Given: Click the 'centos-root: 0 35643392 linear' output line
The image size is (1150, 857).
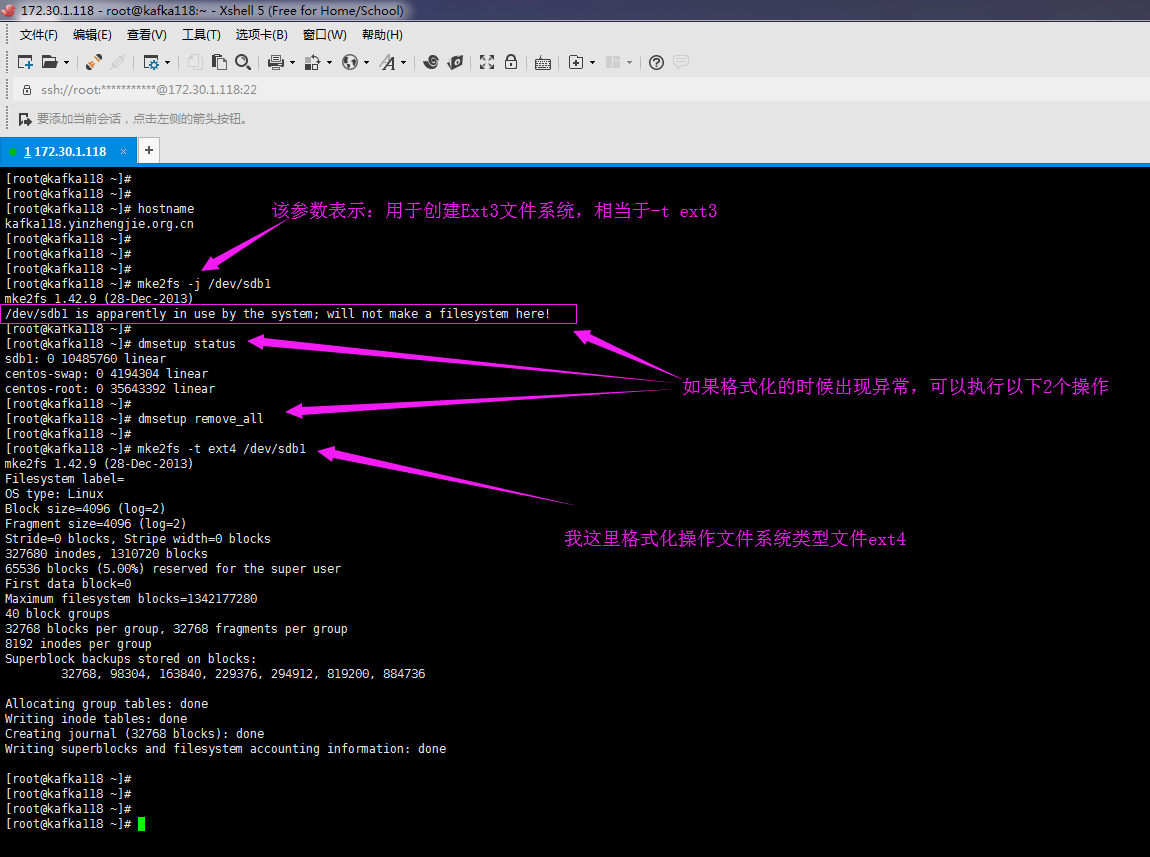Looking at the screenshot, I should [110, 389].
